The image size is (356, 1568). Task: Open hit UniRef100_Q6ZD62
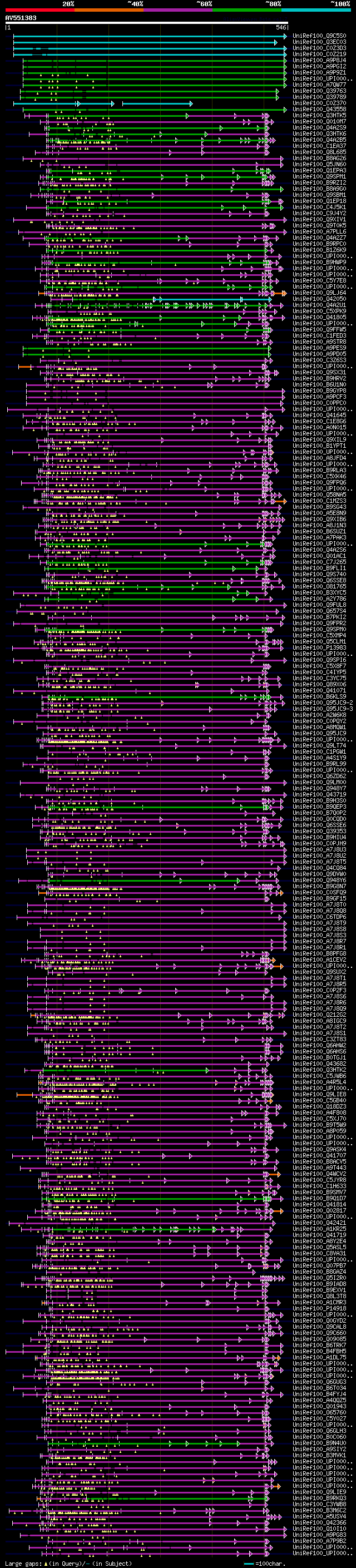[x=319, y=776]
